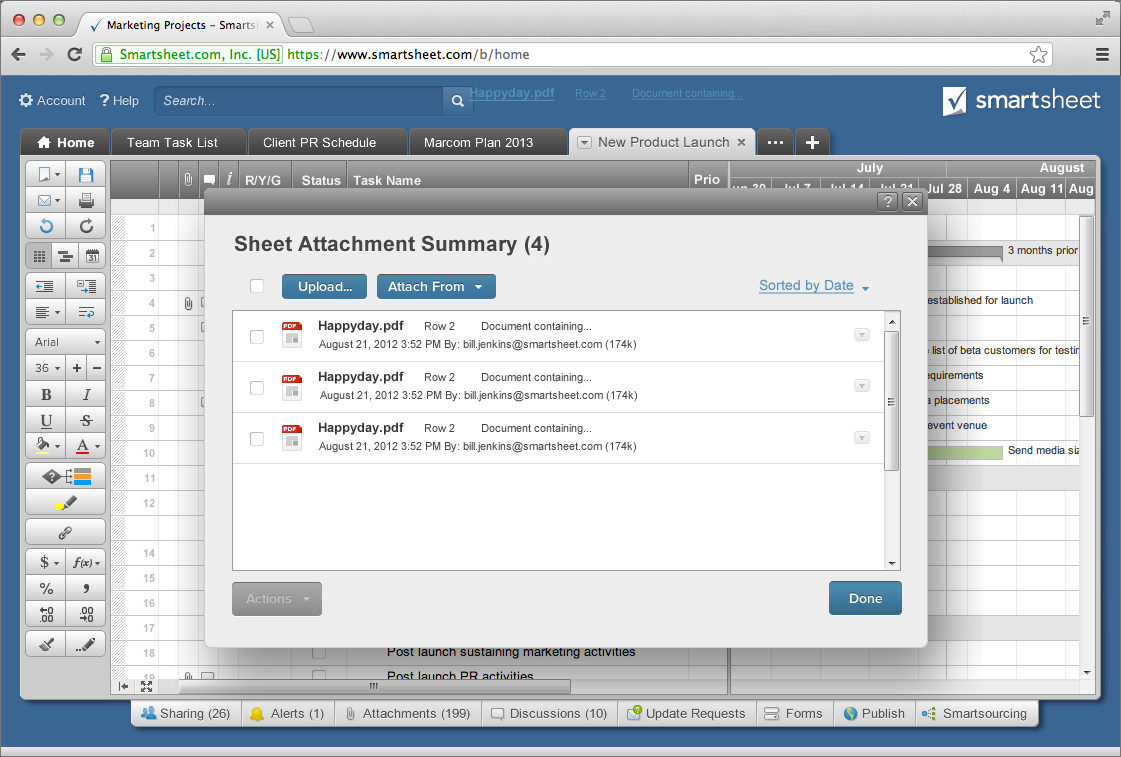Open the Home tab
The width and height of the screenshot is (1121, 757).
[x=65, y=142]
